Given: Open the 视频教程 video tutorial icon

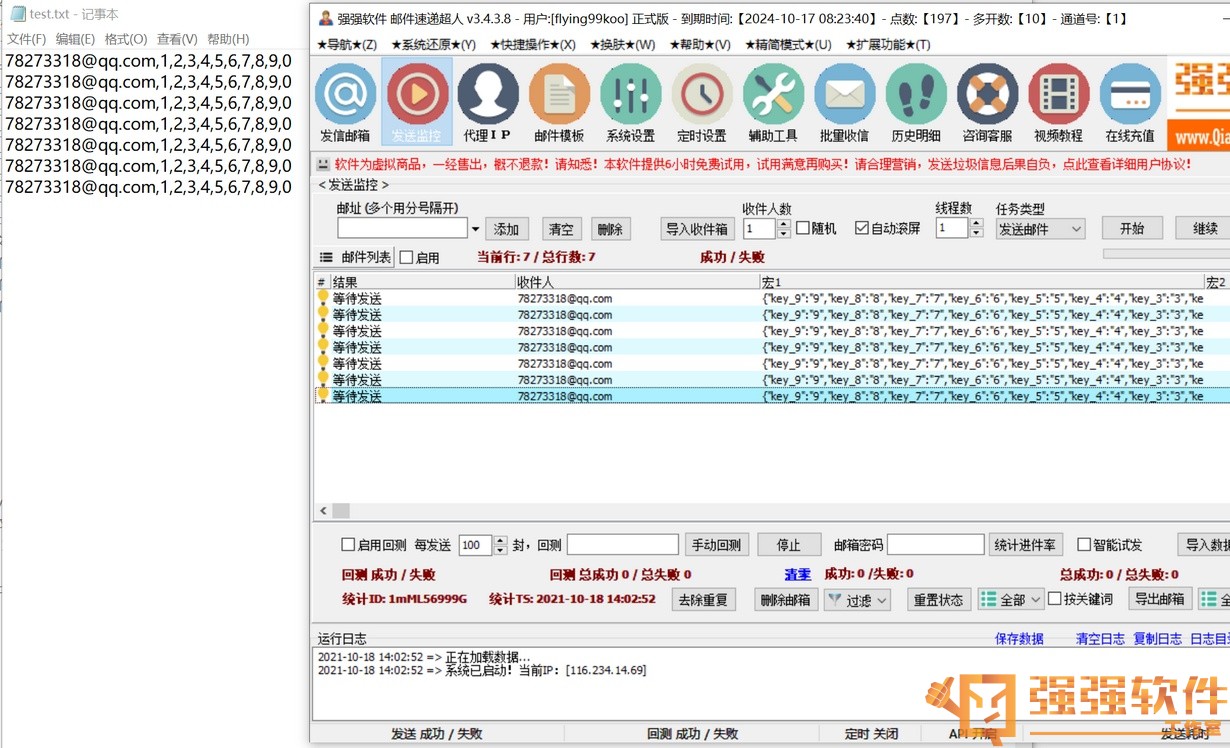Looking at the screenshot, I should pos(1058,102).
